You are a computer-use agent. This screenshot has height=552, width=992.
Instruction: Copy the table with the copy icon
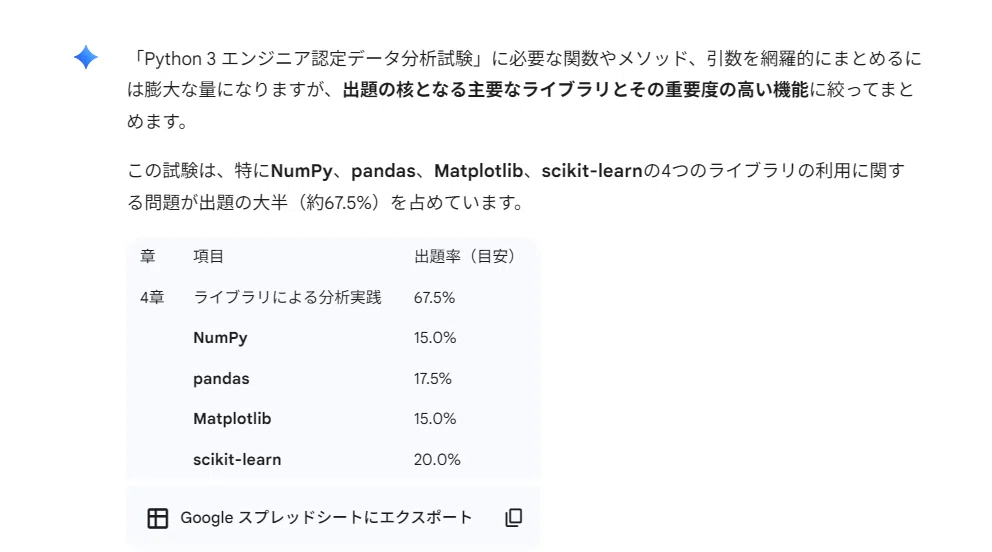514,517
